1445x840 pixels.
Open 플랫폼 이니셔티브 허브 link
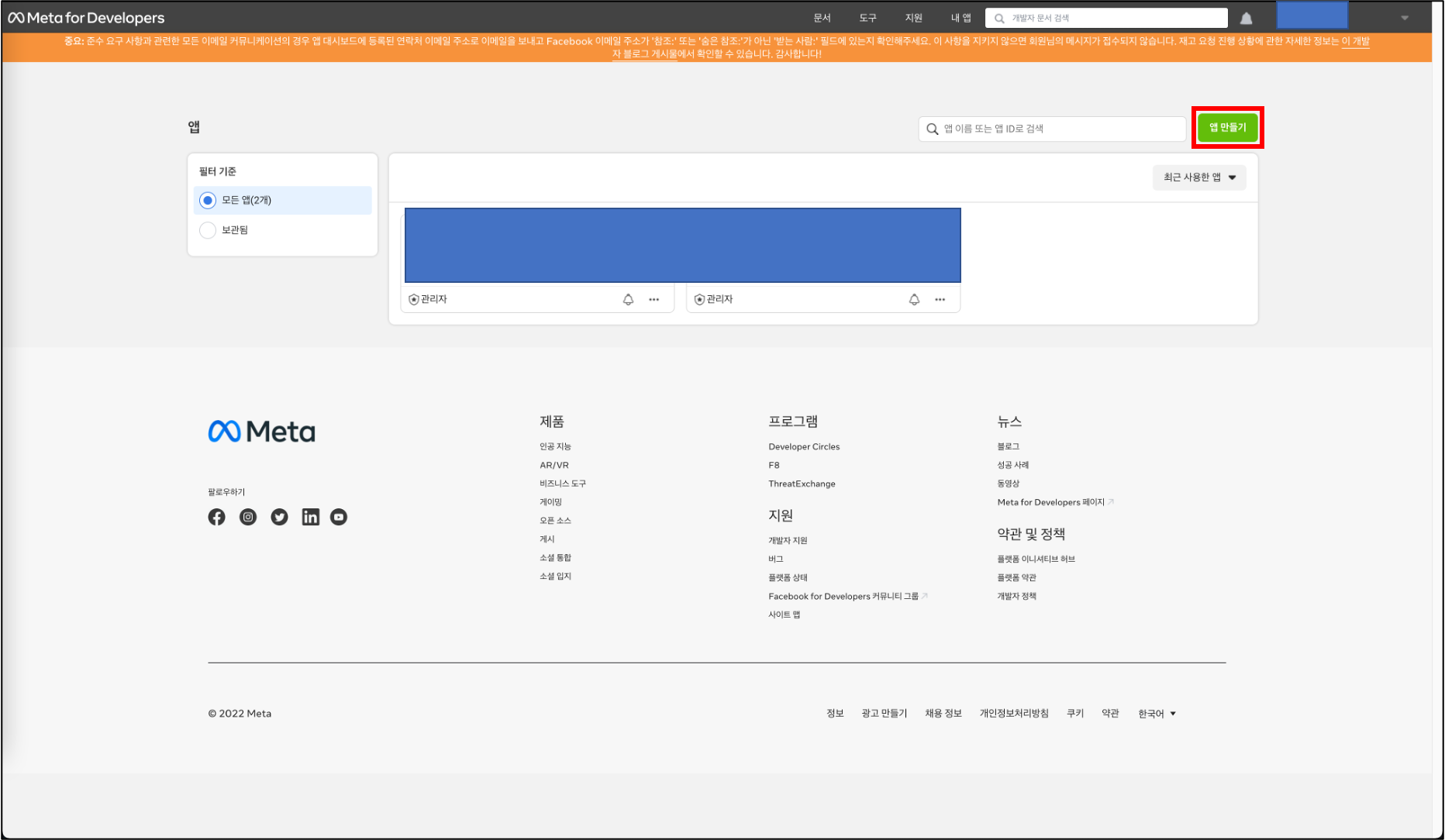click(1036, 559)
